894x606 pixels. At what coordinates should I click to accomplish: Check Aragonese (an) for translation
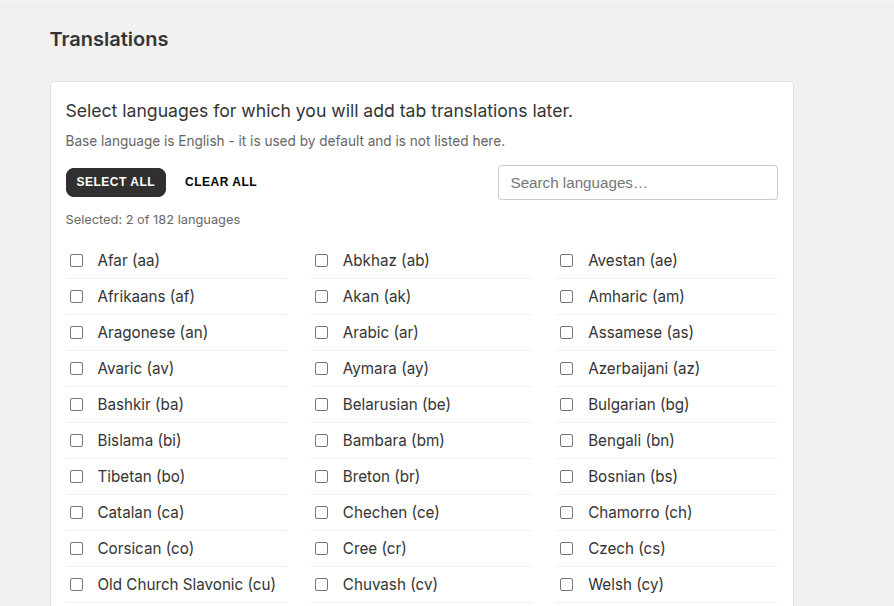tap(77, 332)
